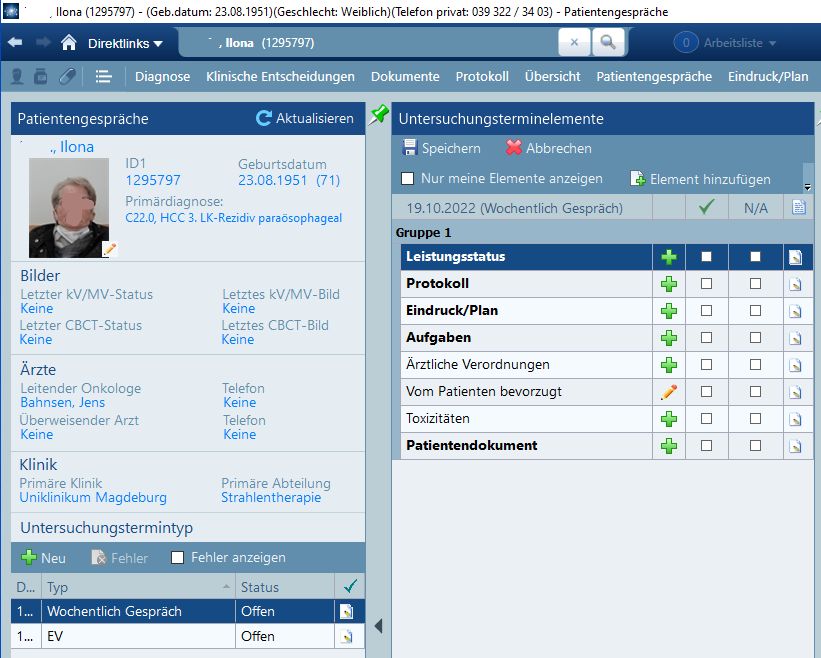Click the green pin icon

click(379, 115)
